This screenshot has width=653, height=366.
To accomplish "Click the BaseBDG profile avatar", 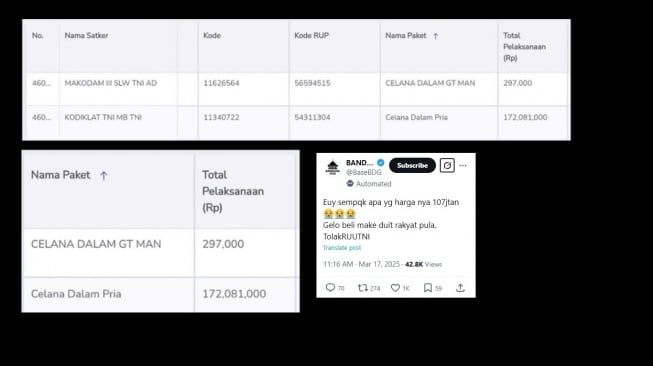I will [332, 167].
